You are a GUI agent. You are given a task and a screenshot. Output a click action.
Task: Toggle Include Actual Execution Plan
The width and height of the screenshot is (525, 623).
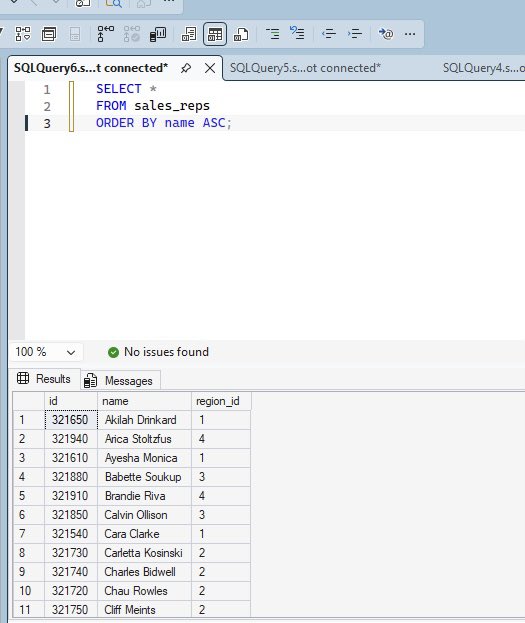pos(105,34)
